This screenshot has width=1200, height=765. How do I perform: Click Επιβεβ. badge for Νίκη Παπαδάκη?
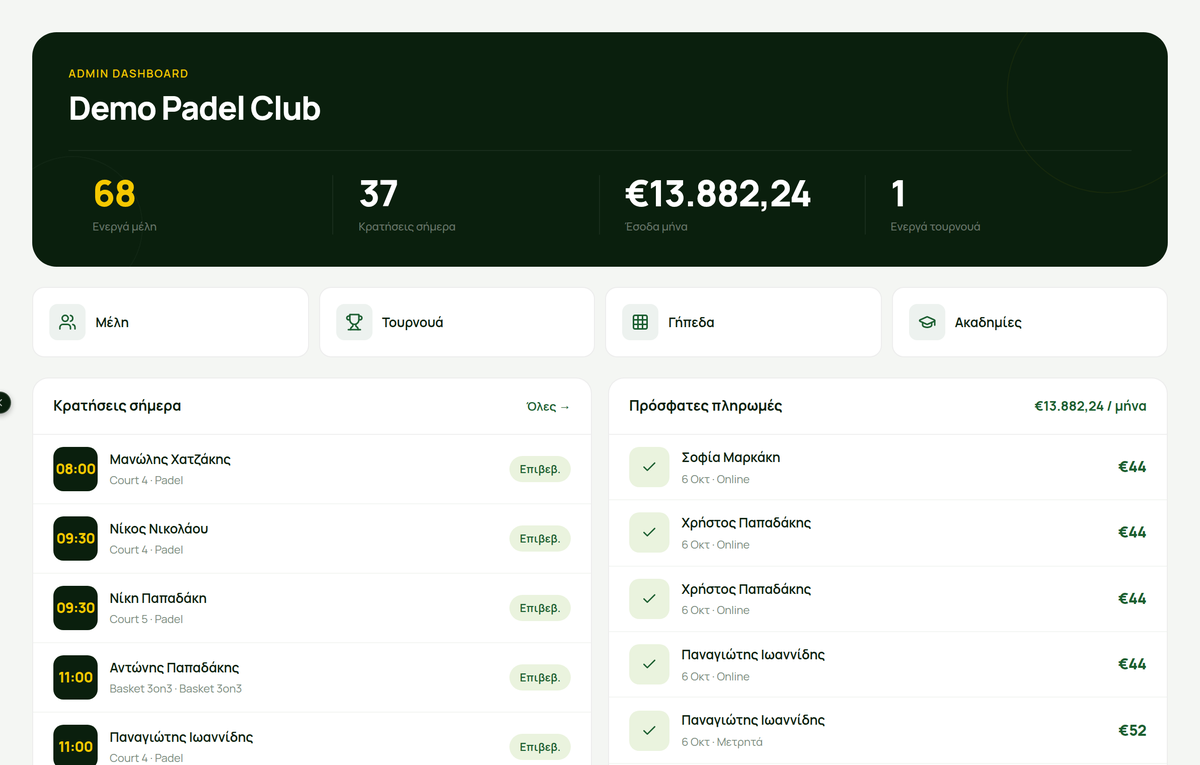tap(540, 608)
